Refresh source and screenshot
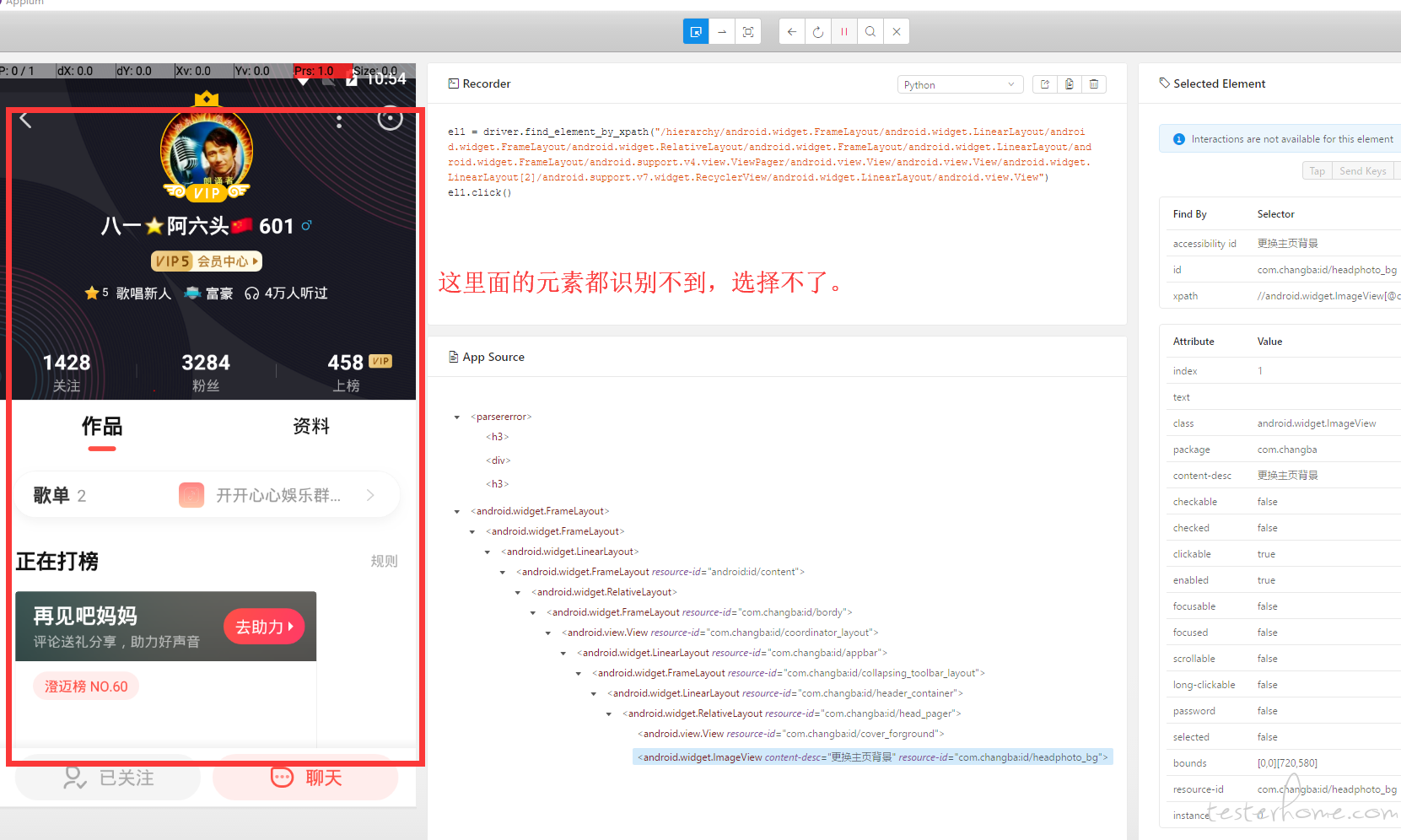The image size is (1401, 840). pos(817,32)
